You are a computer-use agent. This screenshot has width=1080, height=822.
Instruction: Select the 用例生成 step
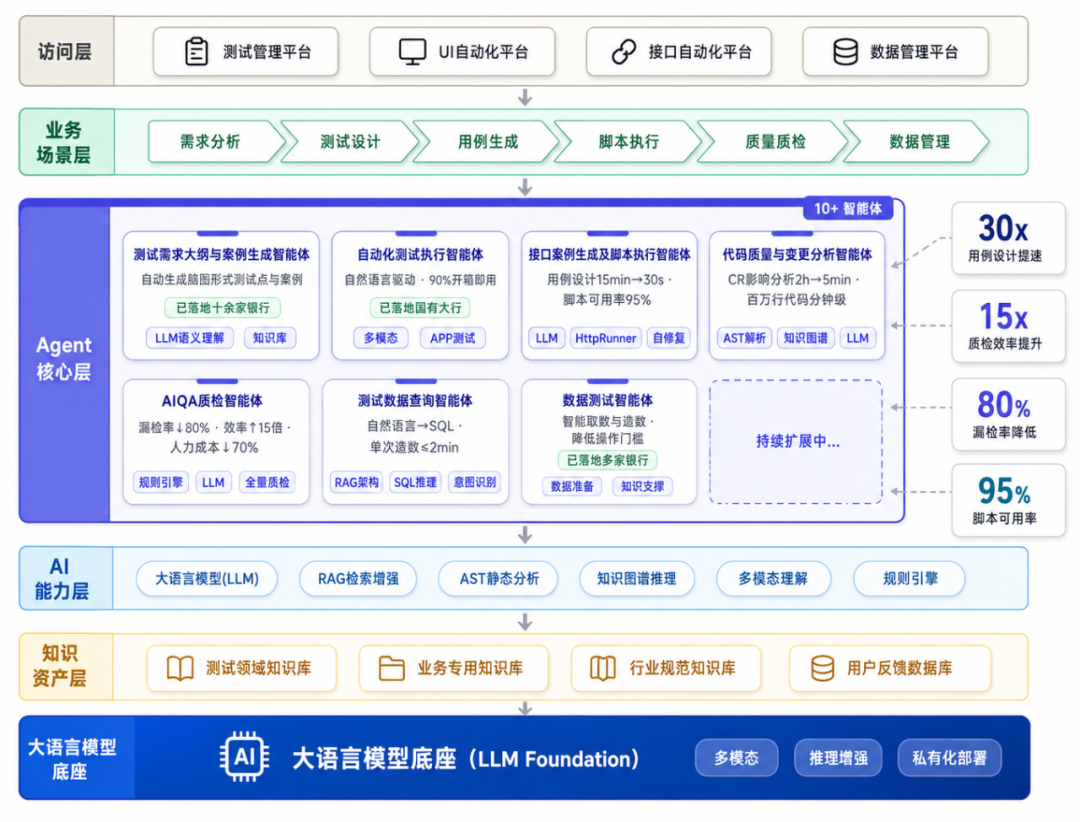(x=488, y=142)
